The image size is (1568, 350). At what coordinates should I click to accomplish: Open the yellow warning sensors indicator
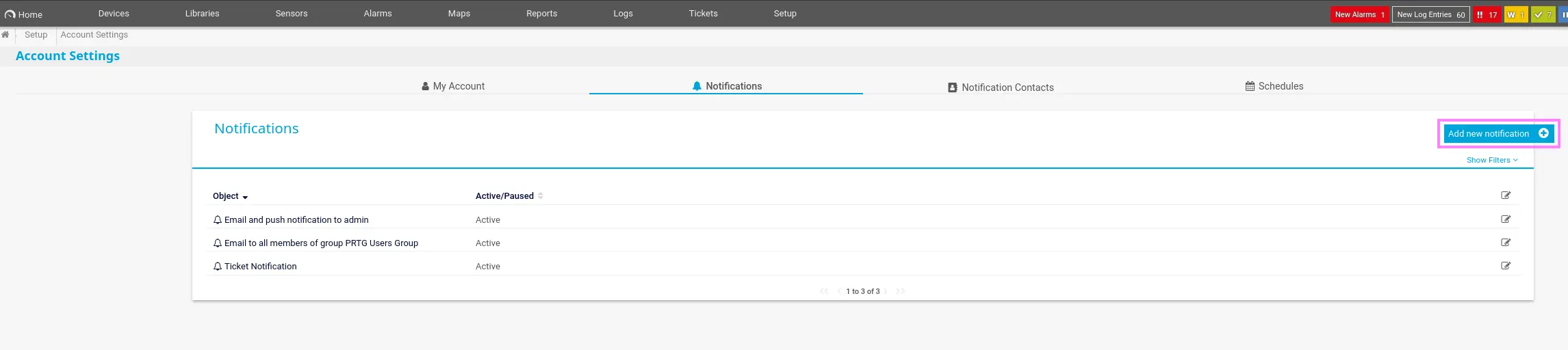(1515, 14)
